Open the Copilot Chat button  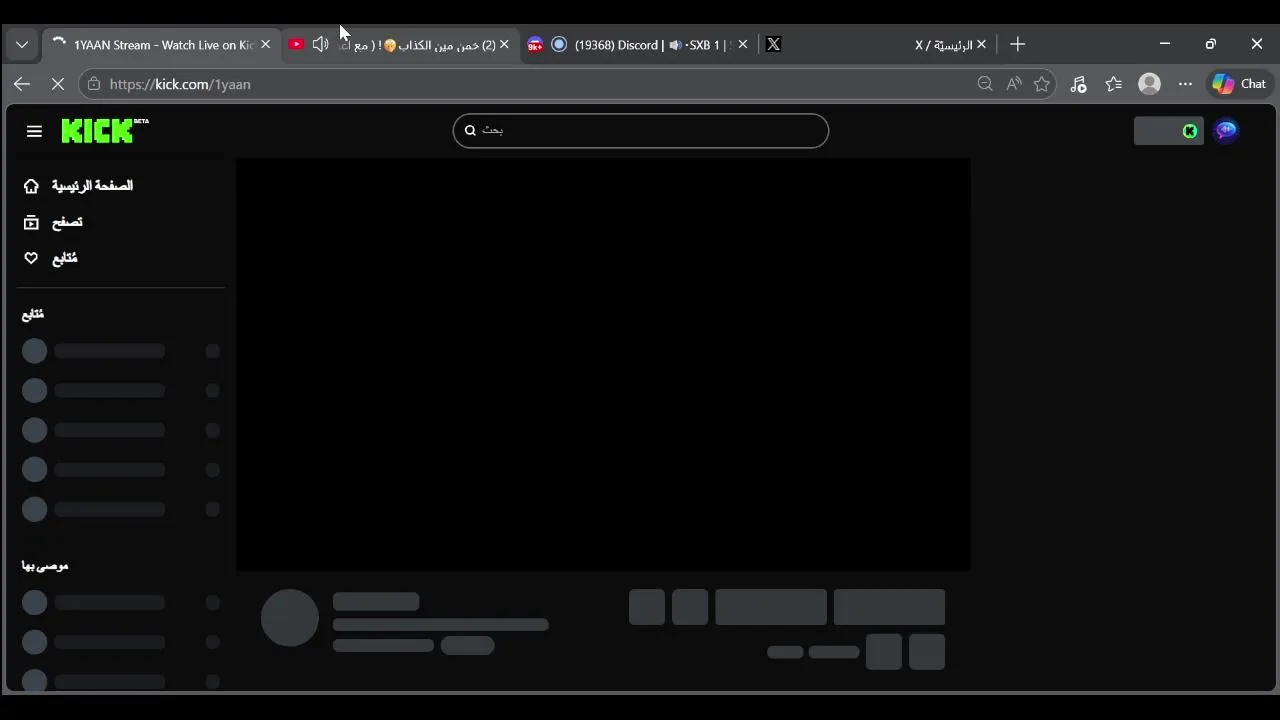1240,84
